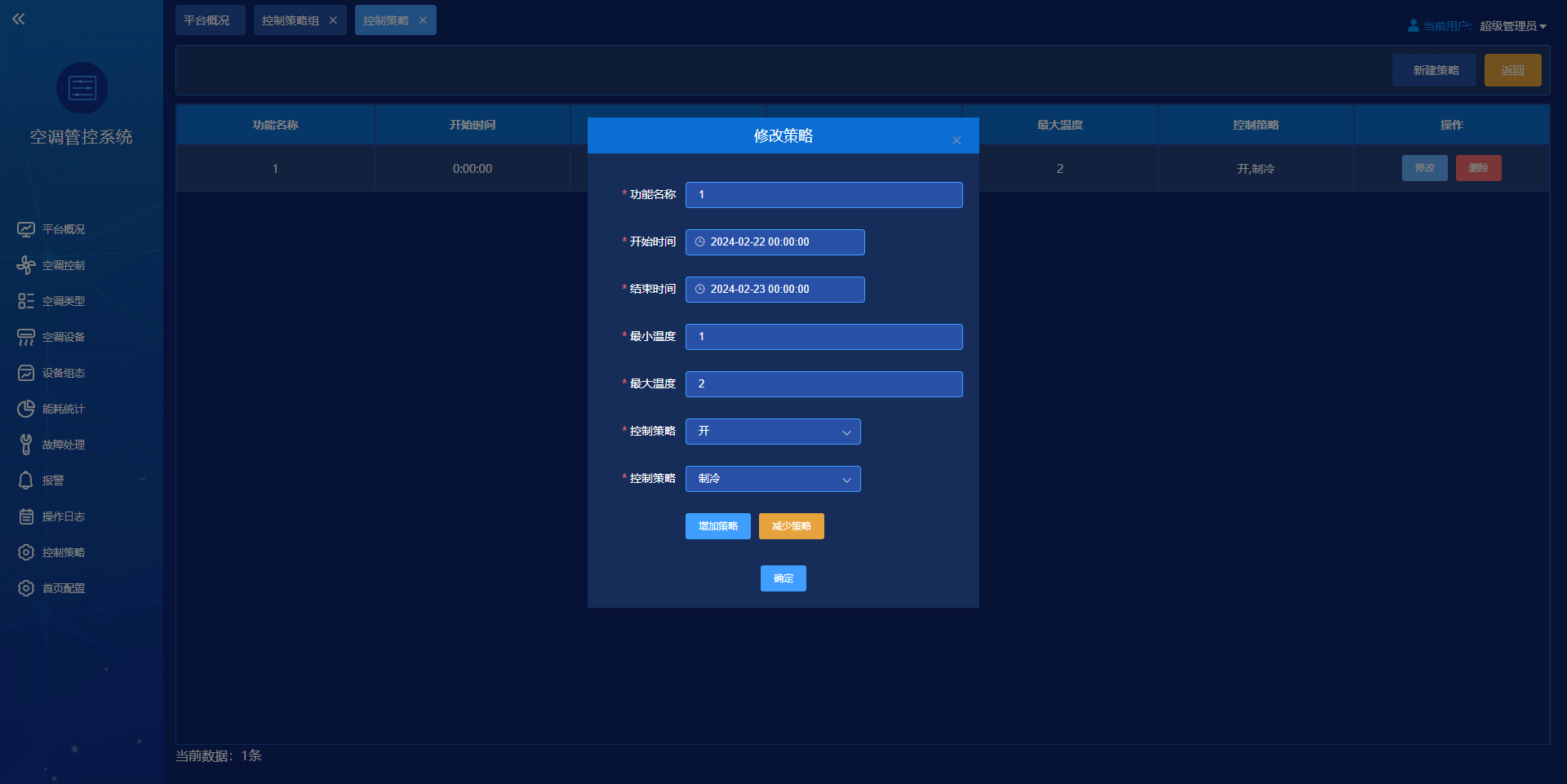This screenshot has height=784, width=1567.
Task: Click the 报警 bell icon
Action: pos(26,481)
